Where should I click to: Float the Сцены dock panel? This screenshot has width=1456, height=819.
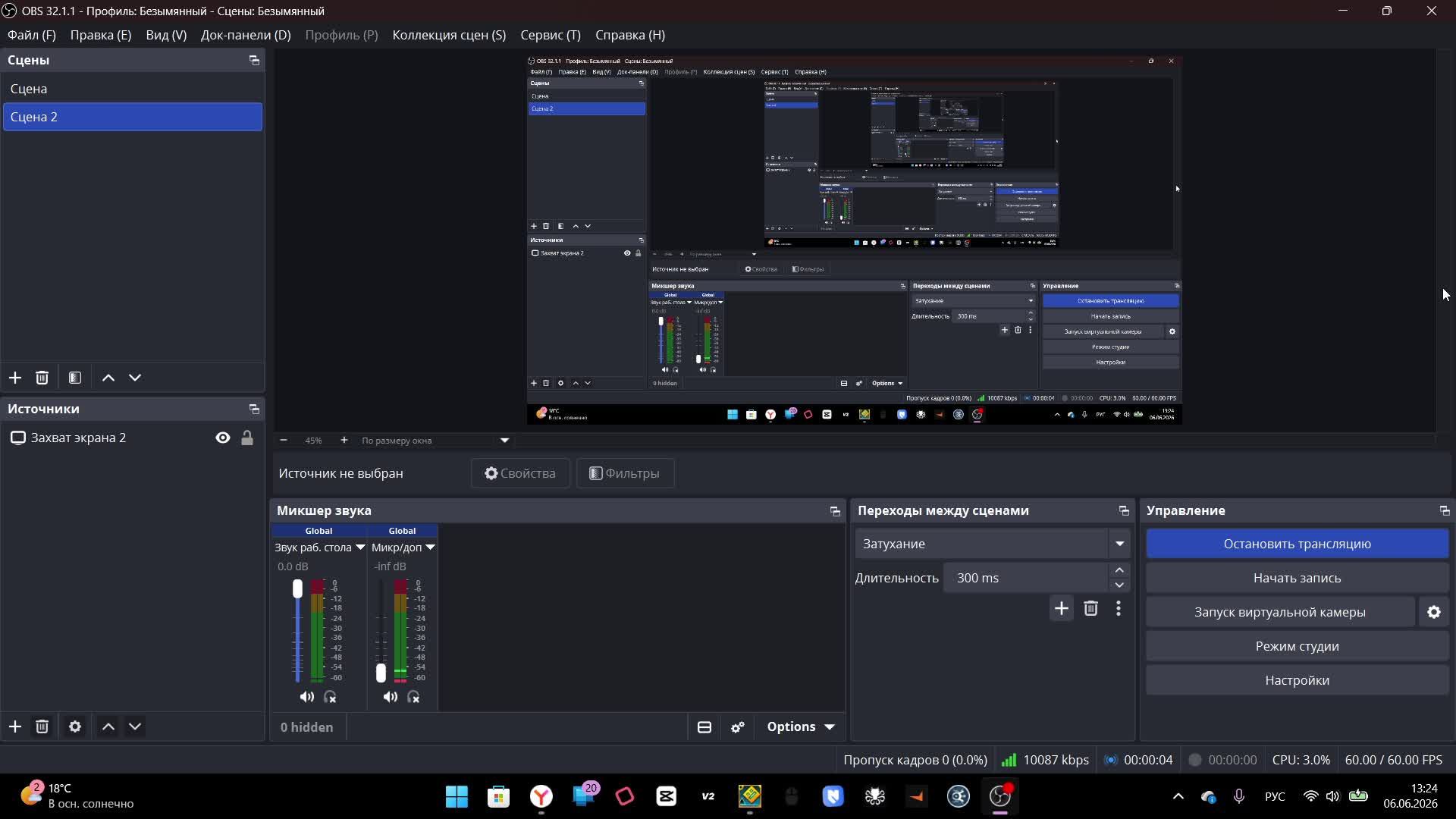point(254,60)
